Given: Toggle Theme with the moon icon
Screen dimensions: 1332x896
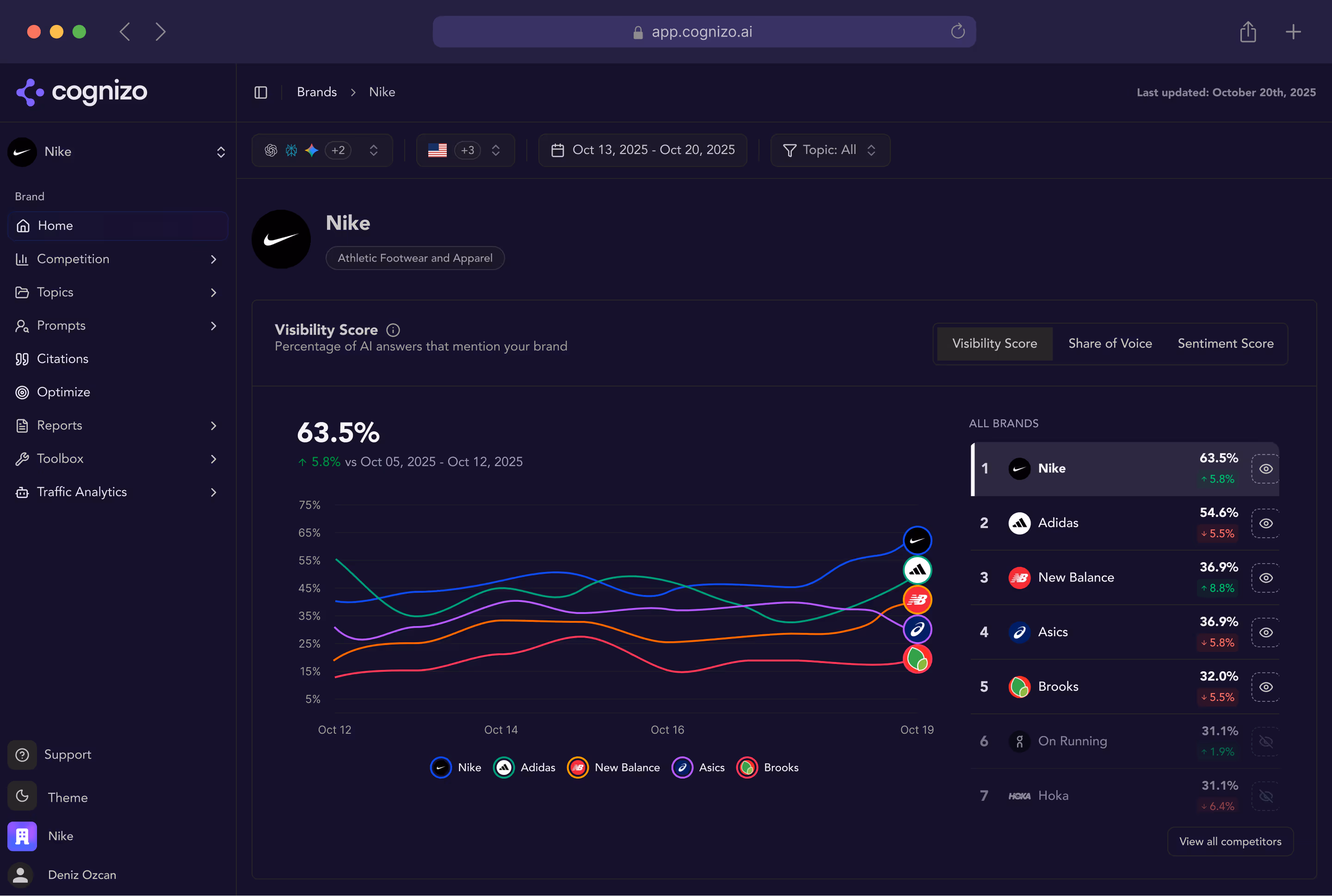Looking at the screenshot, I should 22,797.
